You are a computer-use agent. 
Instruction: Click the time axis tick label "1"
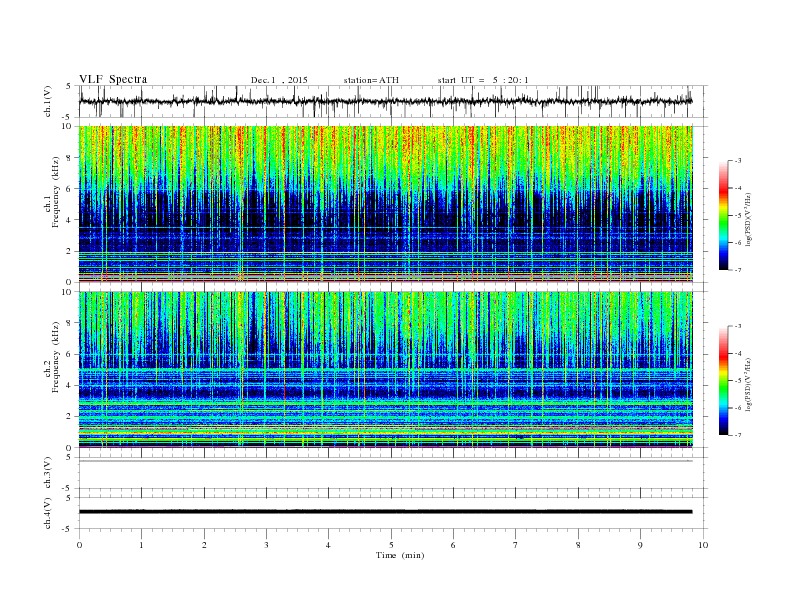(x=141, y=545)
